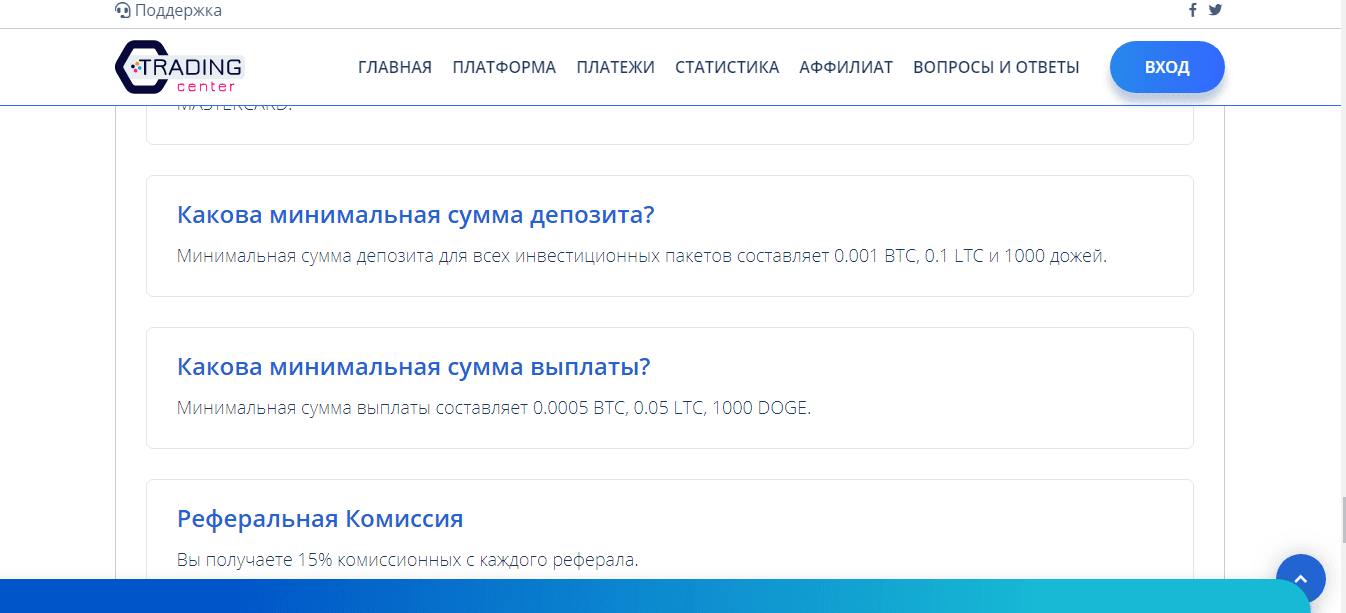This screenshot has height=613, width=1346.
Task: Open the Twitter profile icon
Action: 1215,10
